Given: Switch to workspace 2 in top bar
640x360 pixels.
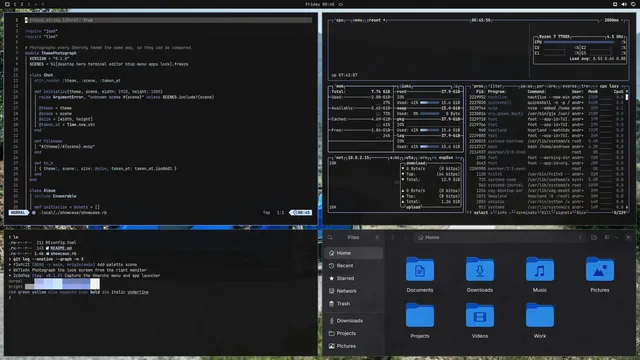Looking at the screenshot, I should (x=22, y=4).
